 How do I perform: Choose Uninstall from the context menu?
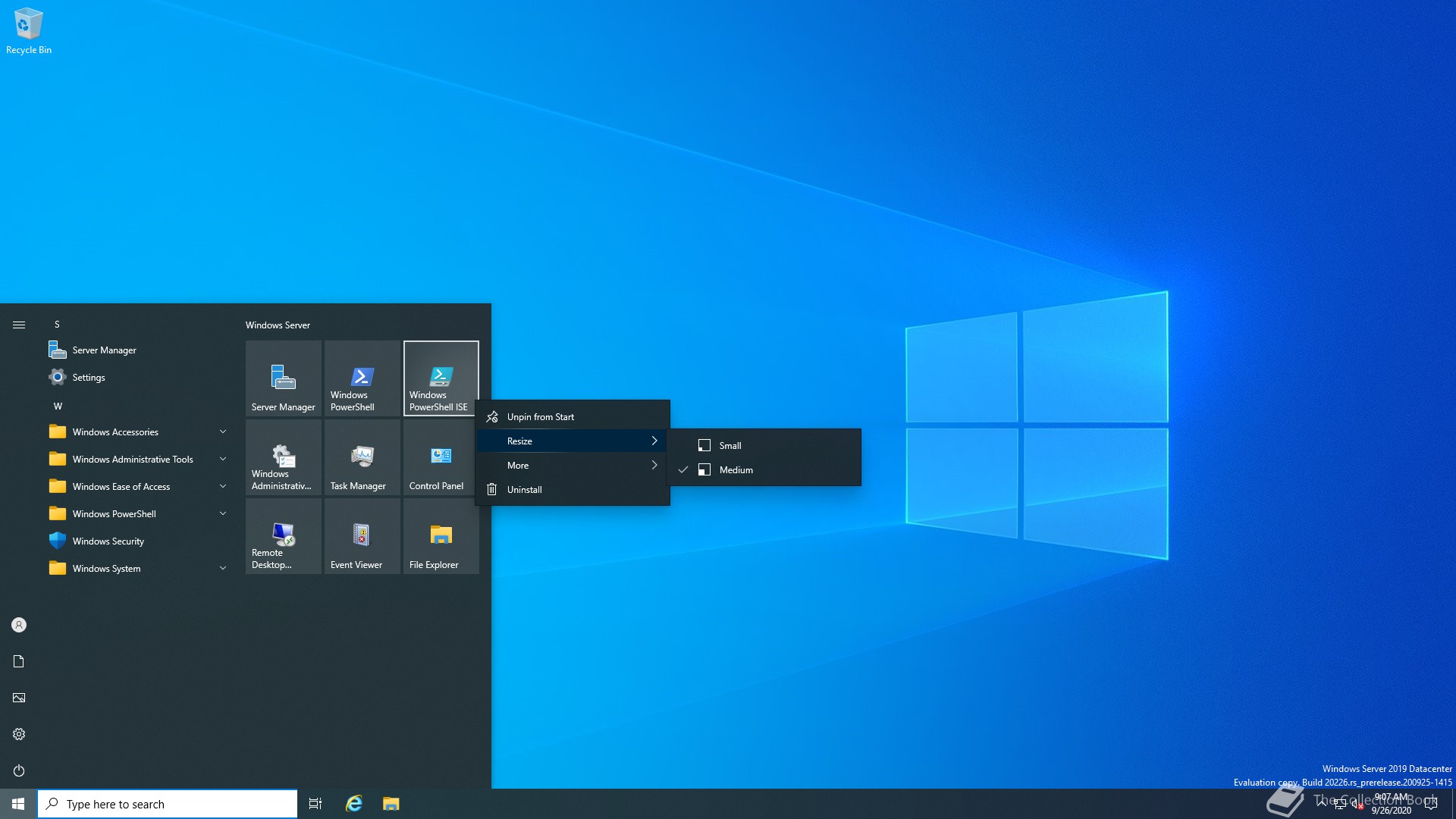(x=573, y=490)
